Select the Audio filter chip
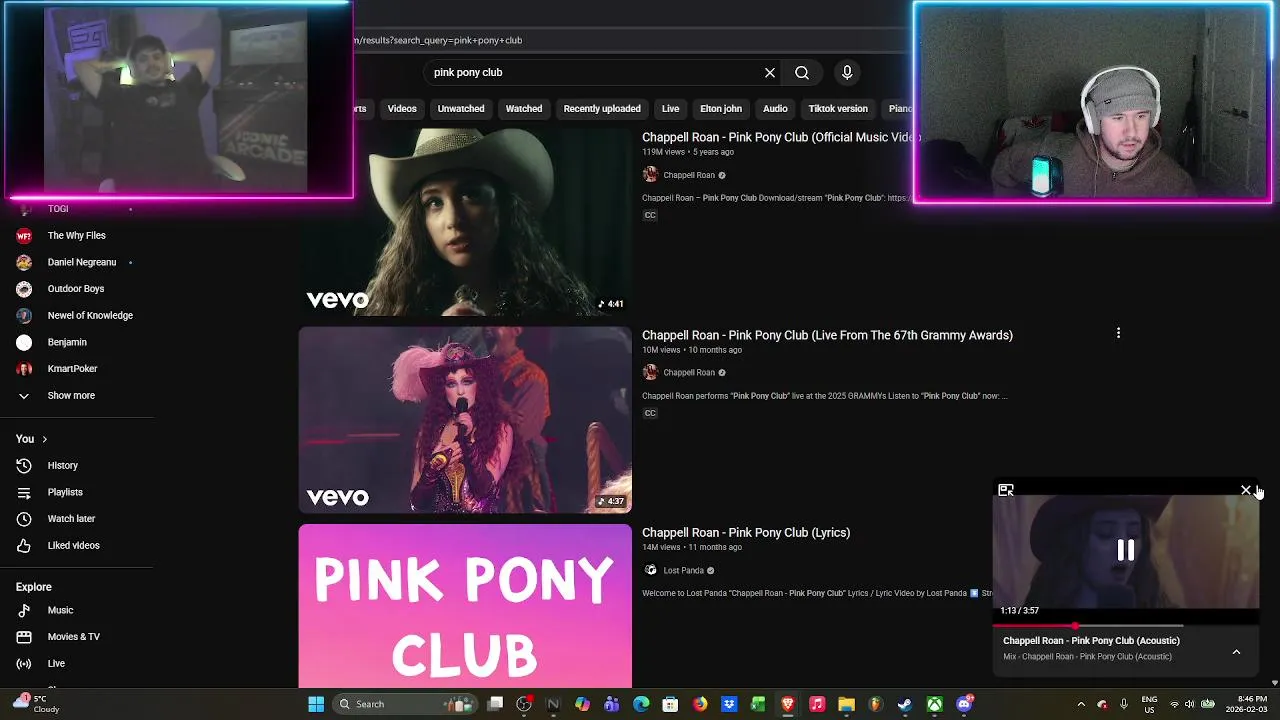The image size is (1280, 720). (x=775, y=108)
